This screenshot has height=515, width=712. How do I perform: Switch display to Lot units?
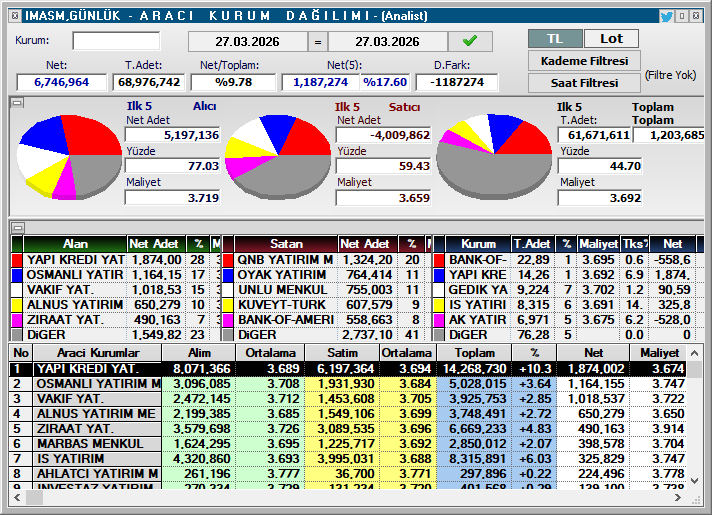[611, 39]
